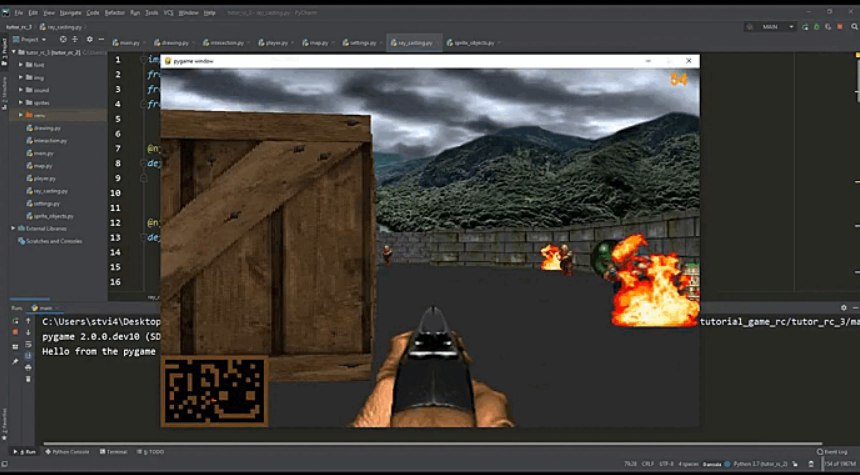Screen dimensions: 860x475
Task: Open the TODO tool window
Action: (151, 452)
